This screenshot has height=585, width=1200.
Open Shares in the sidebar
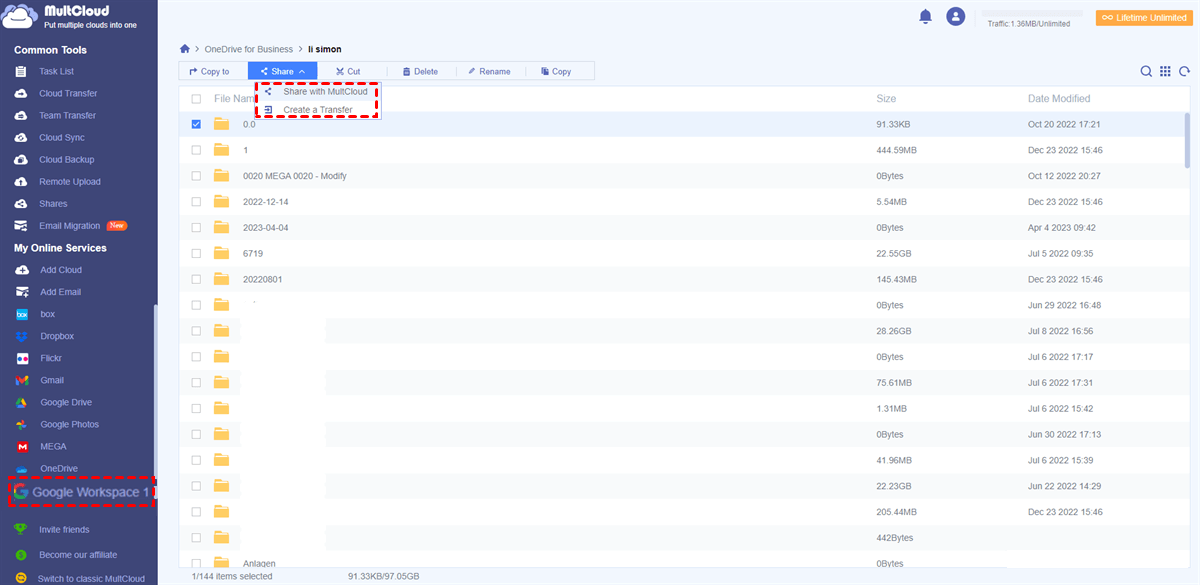(x=53, y=204)
